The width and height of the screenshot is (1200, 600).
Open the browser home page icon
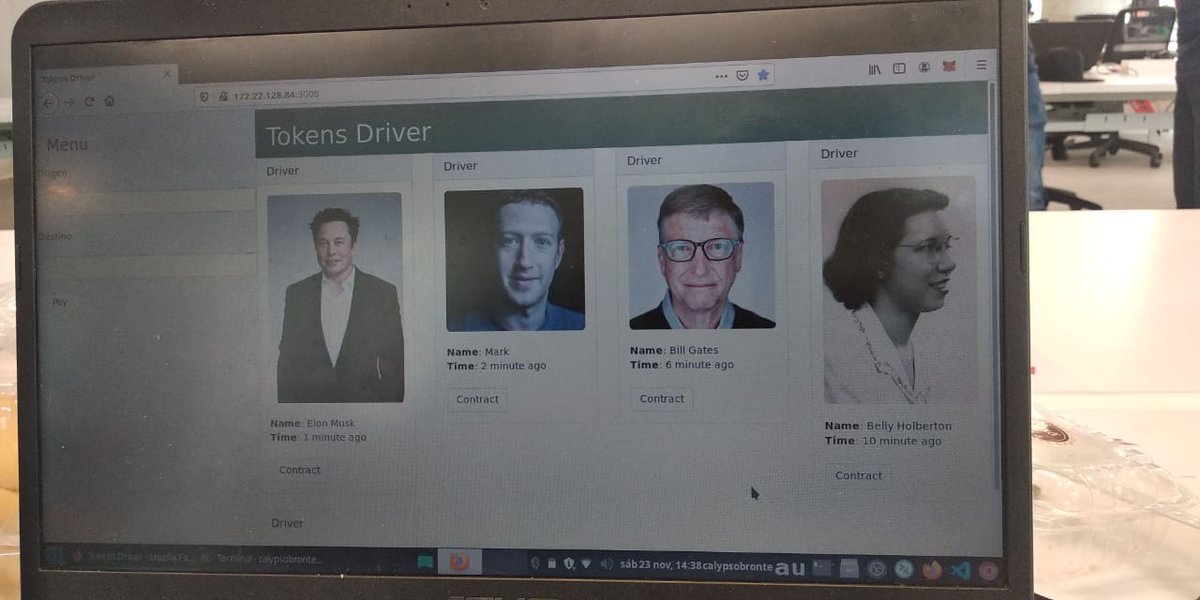[109, 101]
